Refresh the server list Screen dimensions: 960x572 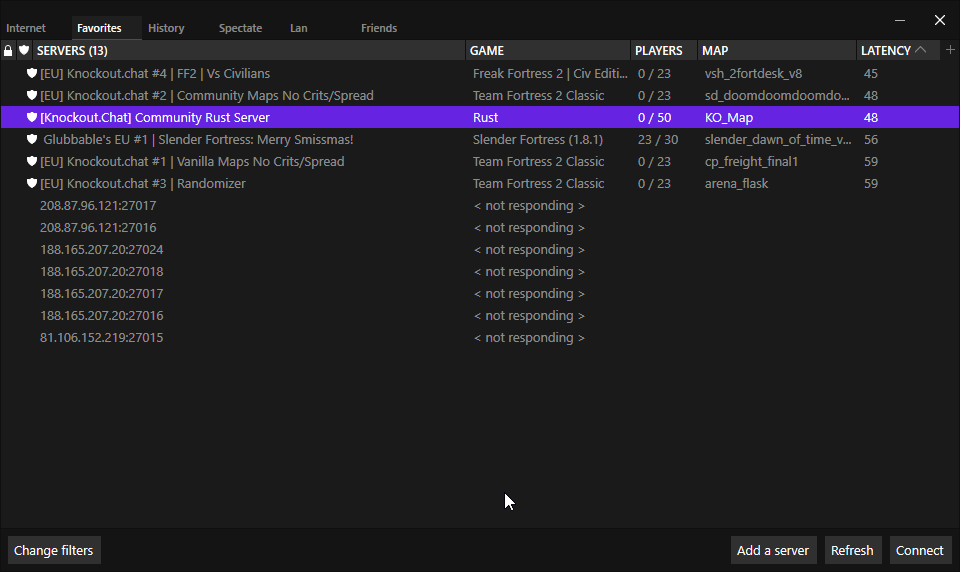[852, 550]
